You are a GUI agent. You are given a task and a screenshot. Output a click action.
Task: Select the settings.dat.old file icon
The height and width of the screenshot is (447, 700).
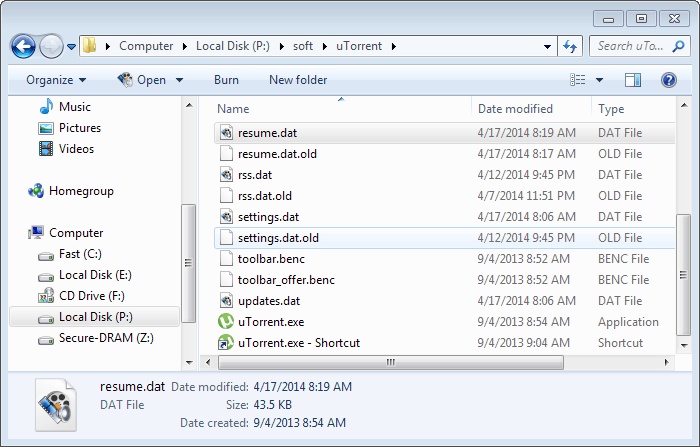pyautogui.click(x=226, y=238)
